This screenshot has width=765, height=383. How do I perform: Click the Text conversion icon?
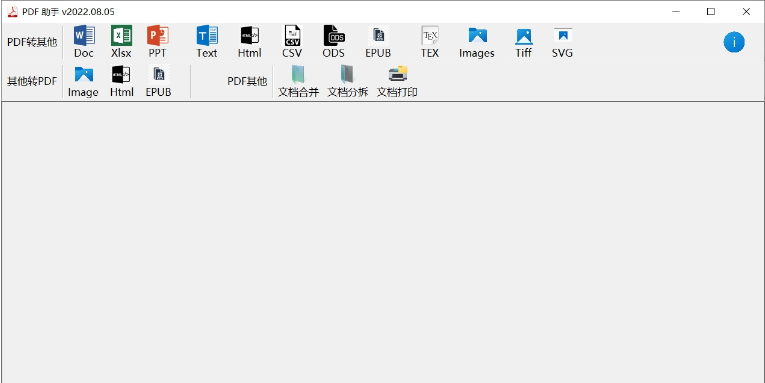pyautogui.click(x=207, y=42)
